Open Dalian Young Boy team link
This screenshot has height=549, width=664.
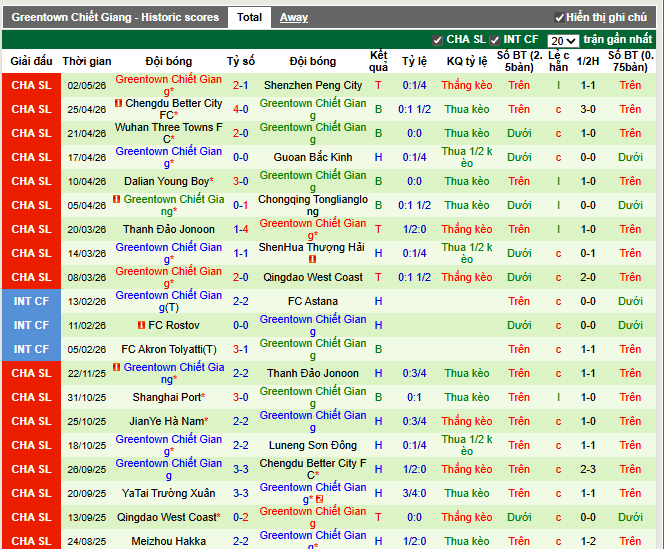click(169, 181)
